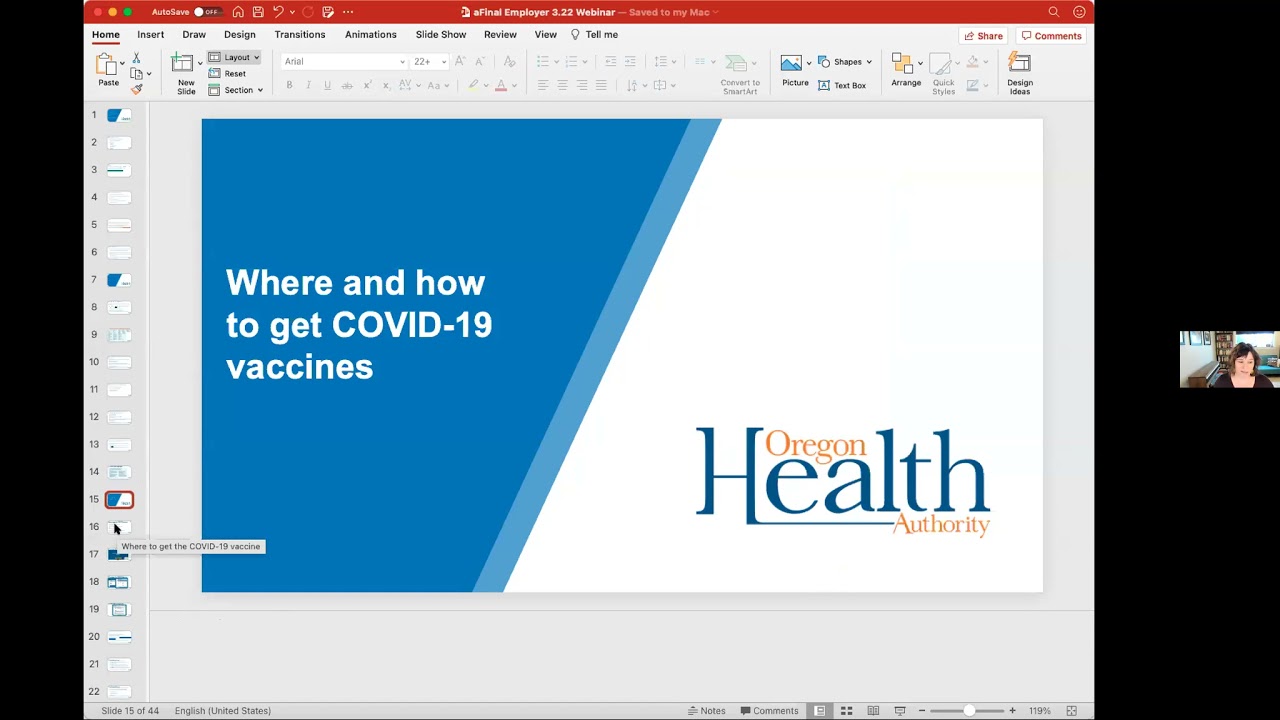Click the Numbered list icon
The image size is (1280, 720).
pos(572,62)
